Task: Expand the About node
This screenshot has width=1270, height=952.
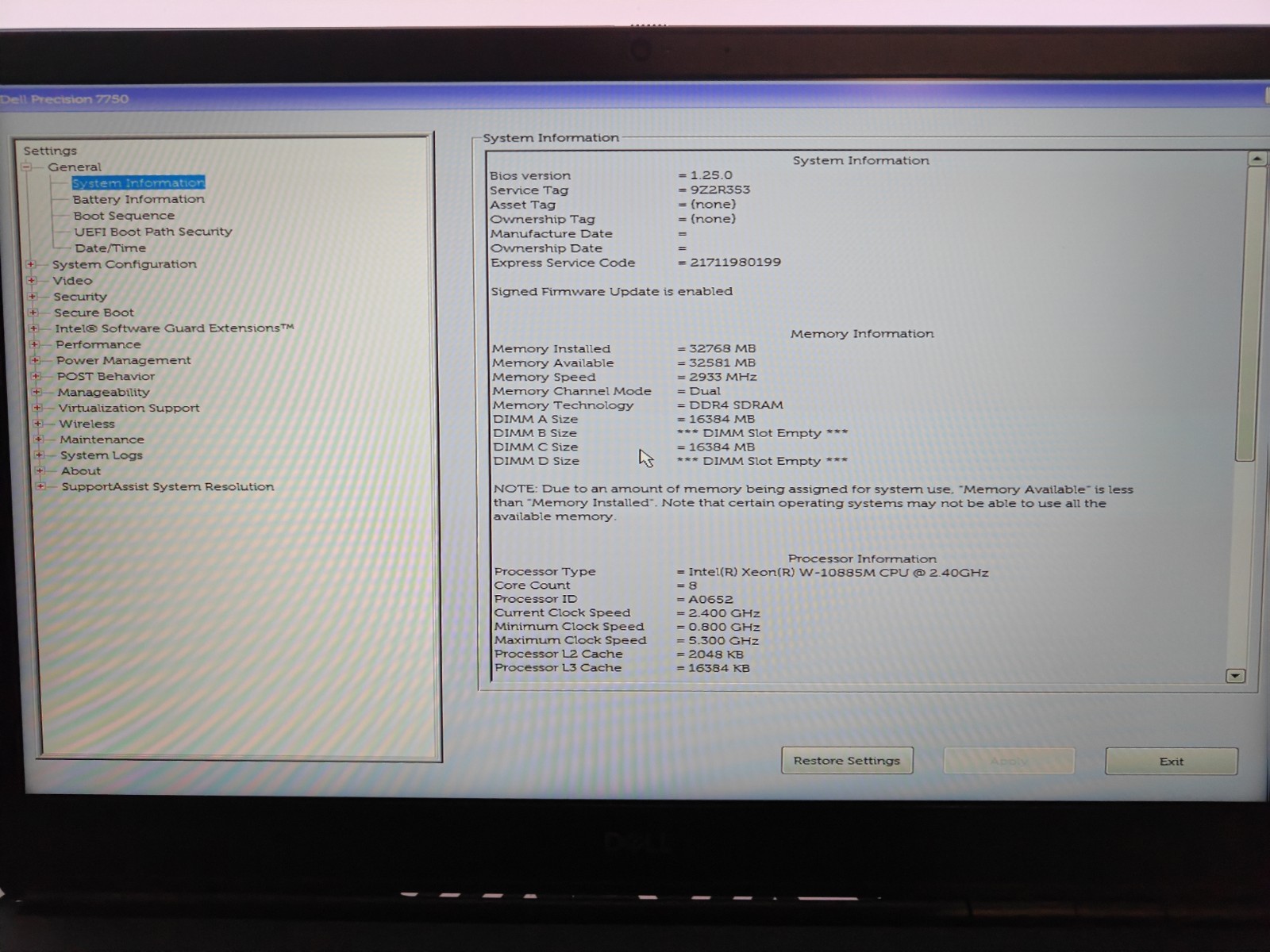Action: tap(40, 470)
